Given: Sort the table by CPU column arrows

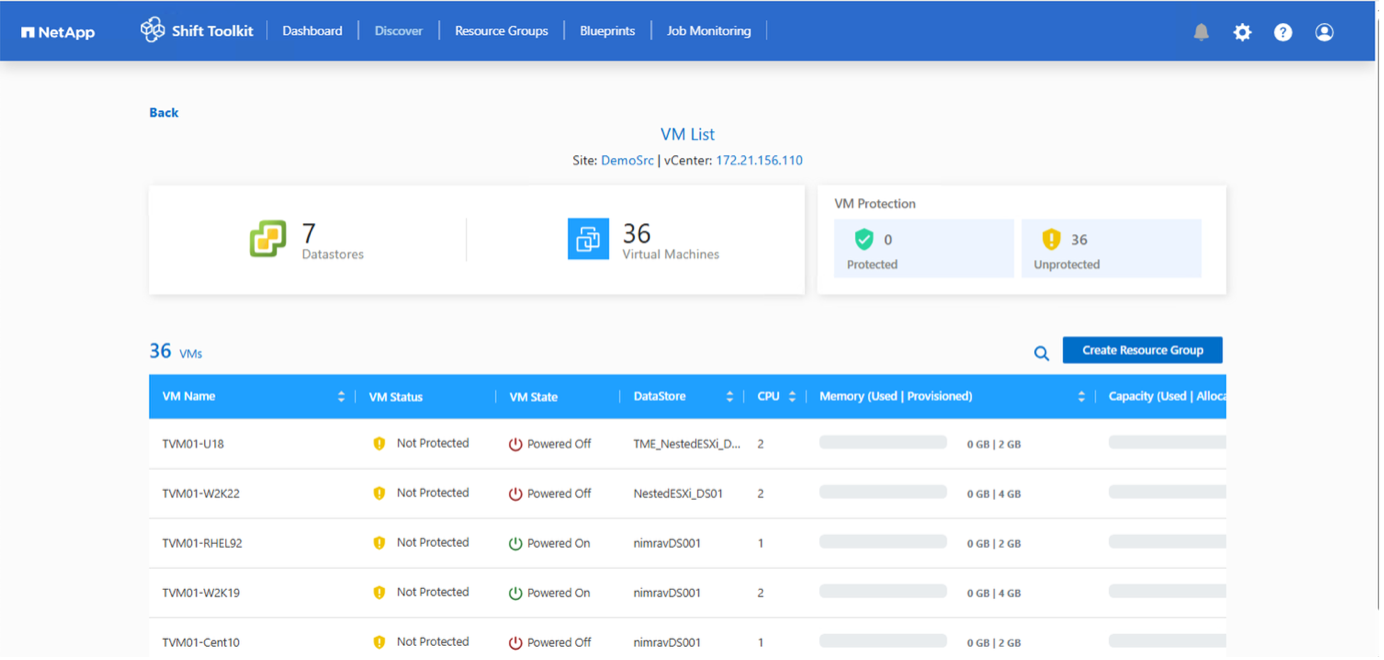Looking at the screenshot, I should 792,397.
